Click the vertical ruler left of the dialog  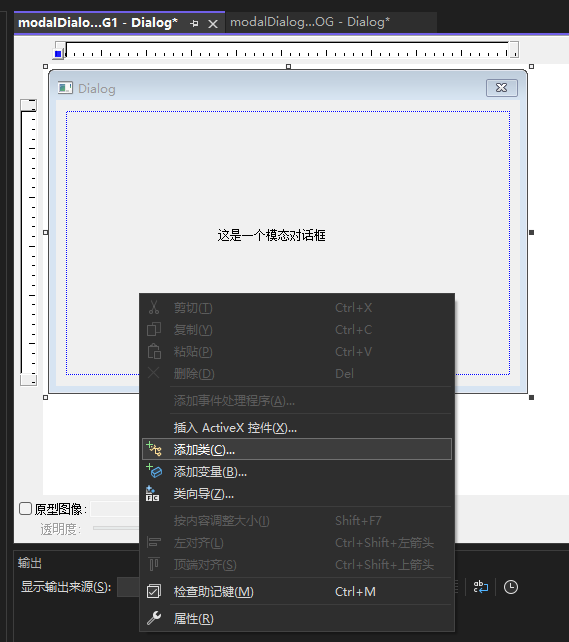click(x=29, y=243)
